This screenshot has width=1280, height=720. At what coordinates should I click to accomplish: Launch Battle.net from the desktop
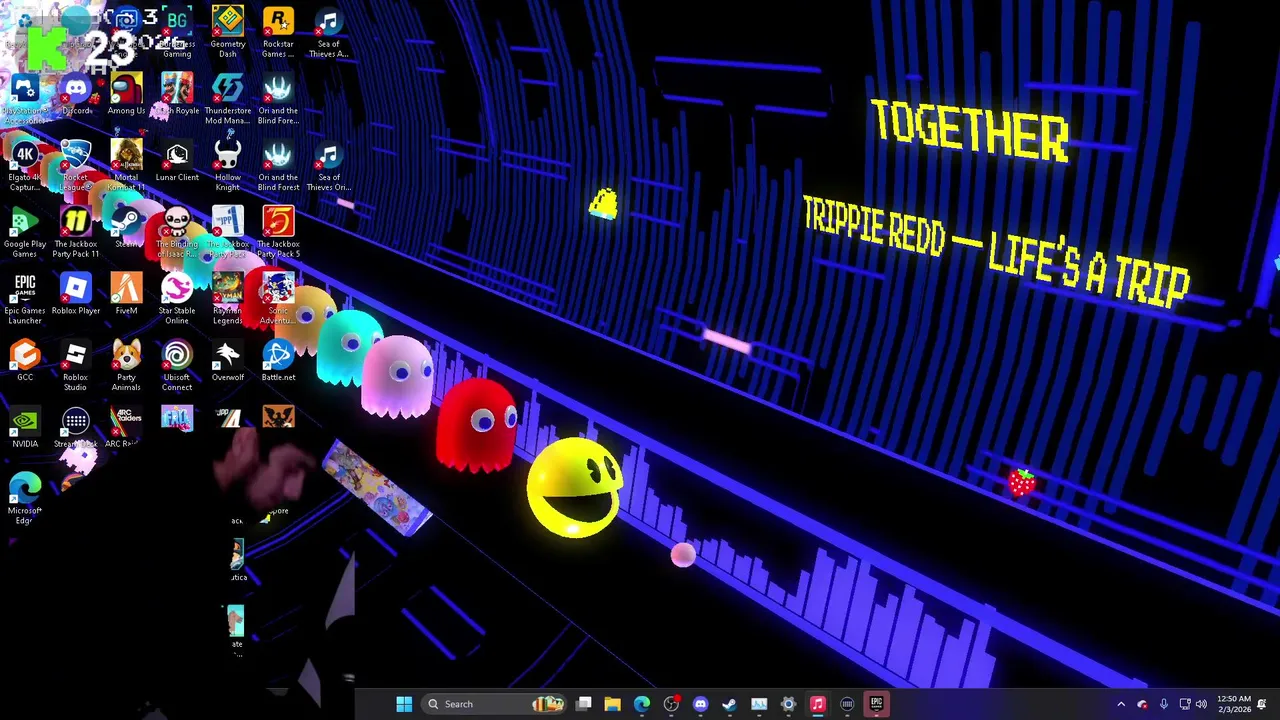(x=278, y=361)
